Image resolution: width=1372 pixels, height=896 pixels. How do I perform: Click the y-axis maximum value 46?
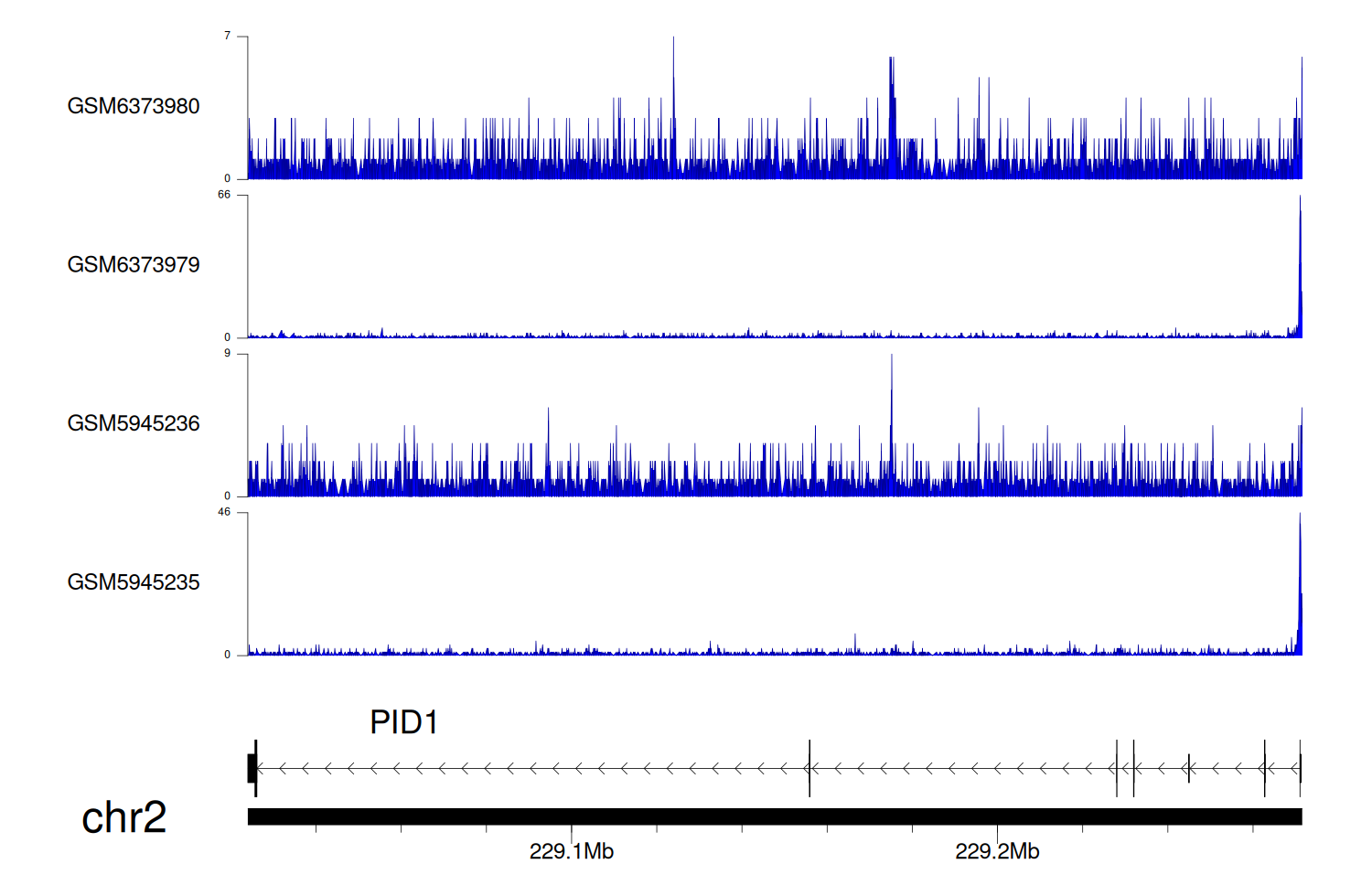[224, 512]
